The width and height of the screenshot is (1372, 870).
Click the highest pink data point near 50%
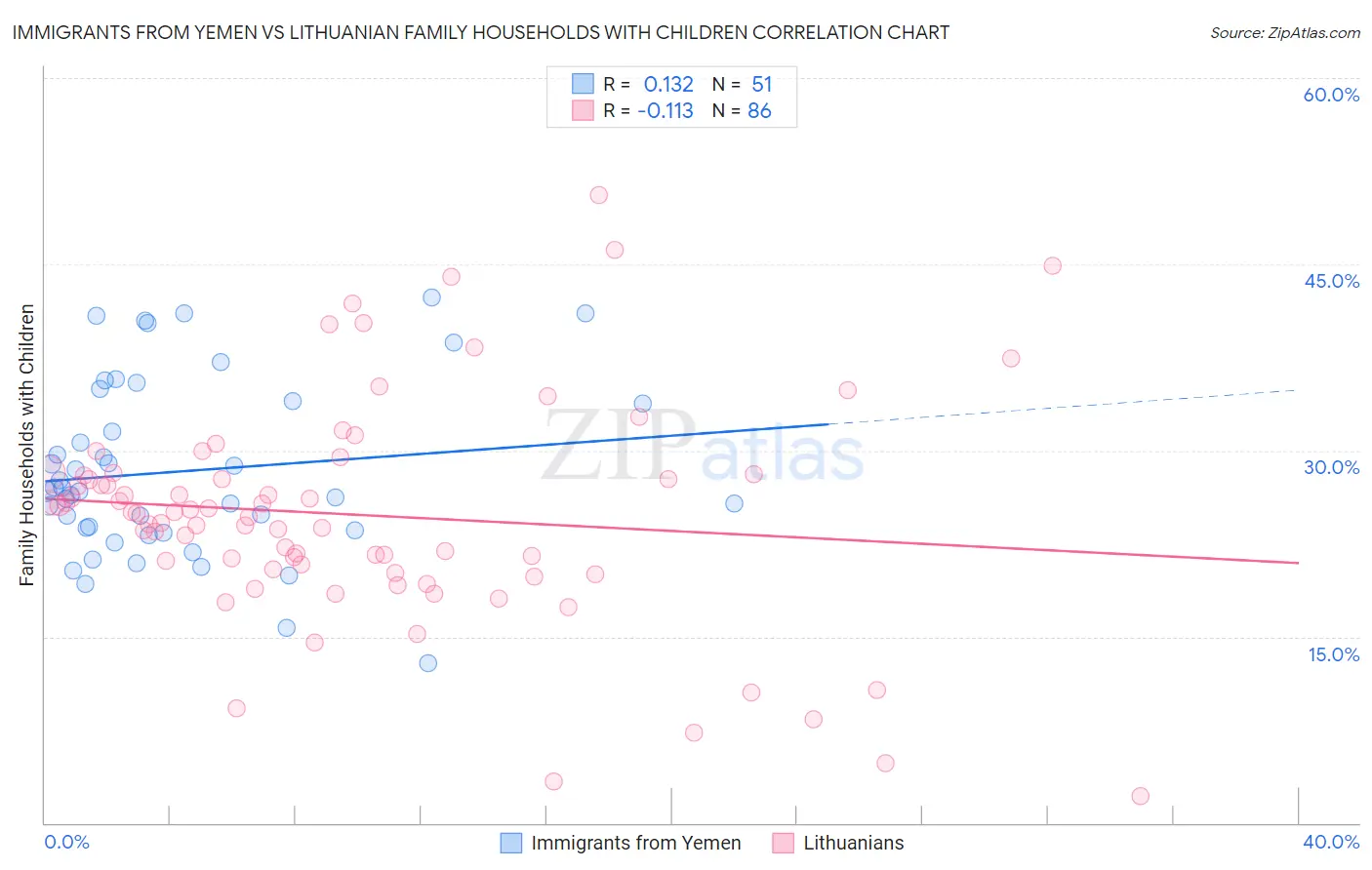point(599,195)
